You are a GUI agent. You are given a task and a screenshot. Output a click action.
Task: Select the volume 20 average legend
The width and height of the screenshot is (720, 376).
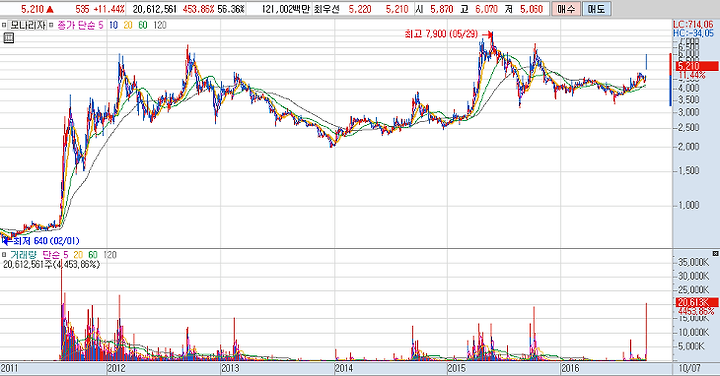pyautogui.click(x=78, y=255)
